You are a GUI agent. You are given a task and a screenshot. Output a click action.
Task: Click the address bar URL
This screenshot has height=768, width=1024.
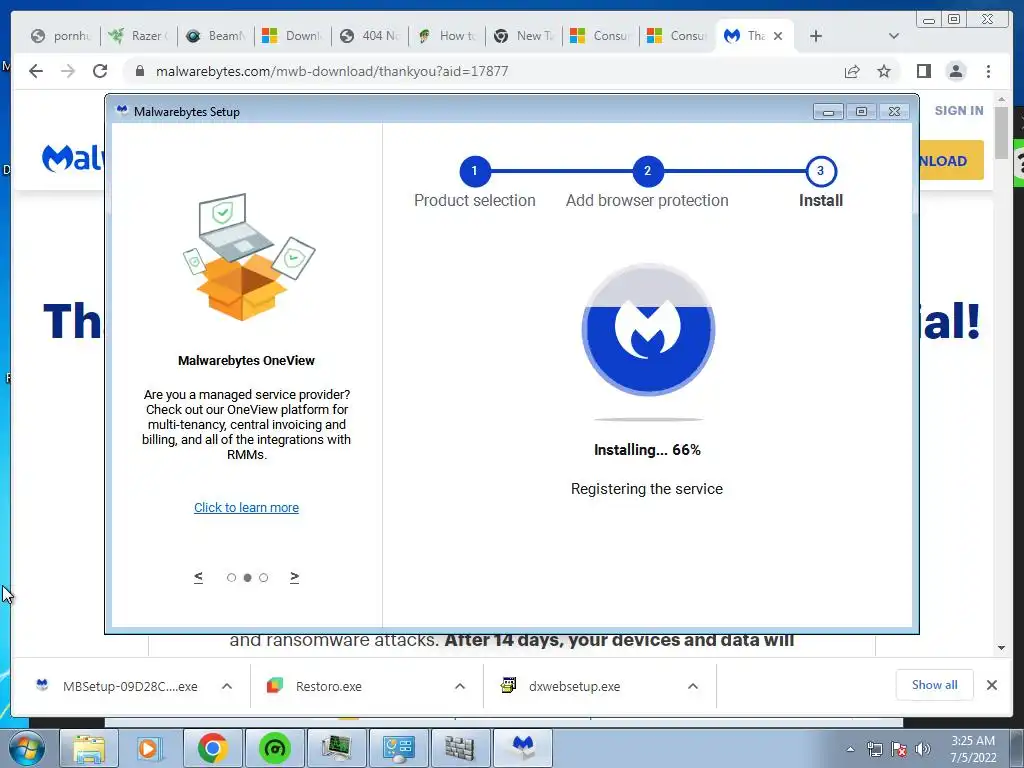[332, 71]
